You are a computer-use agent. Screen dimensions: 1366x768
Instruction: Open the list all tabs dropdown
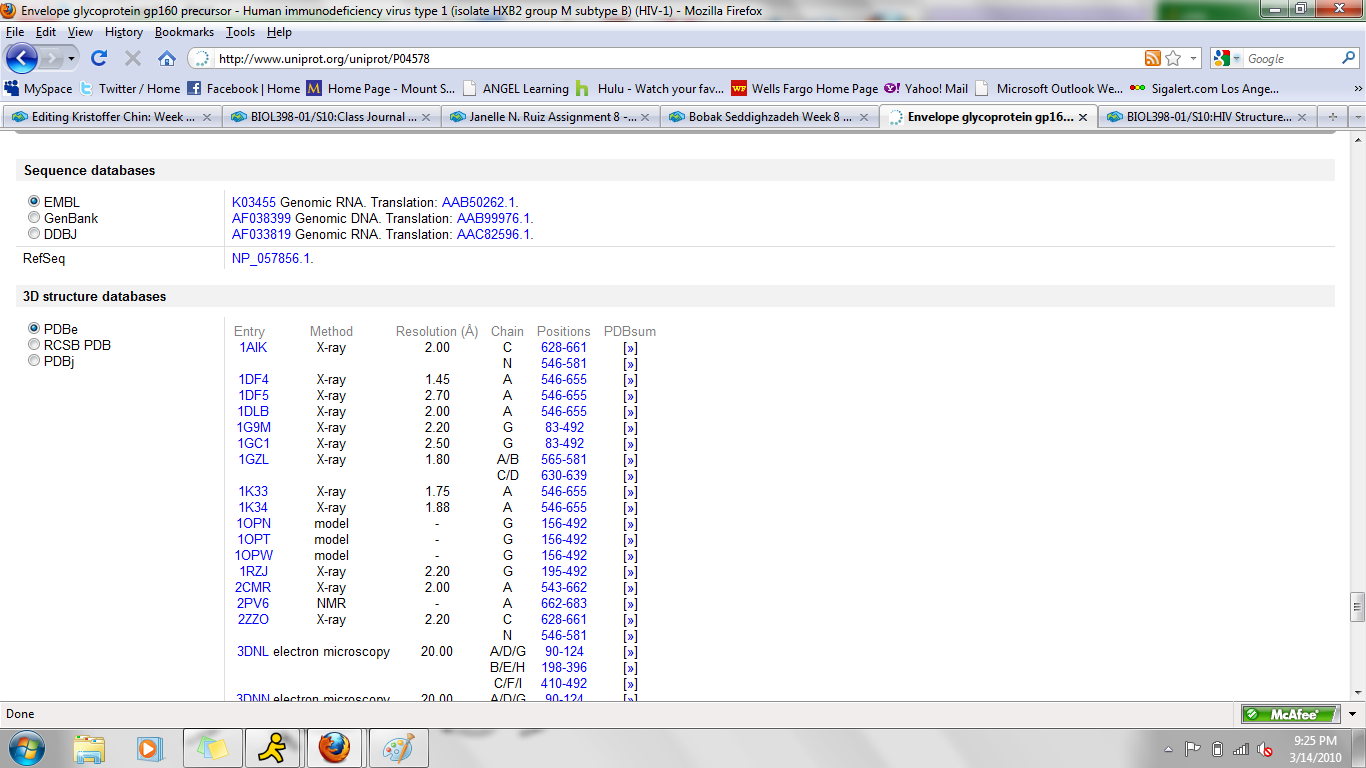pos(1356,117)
